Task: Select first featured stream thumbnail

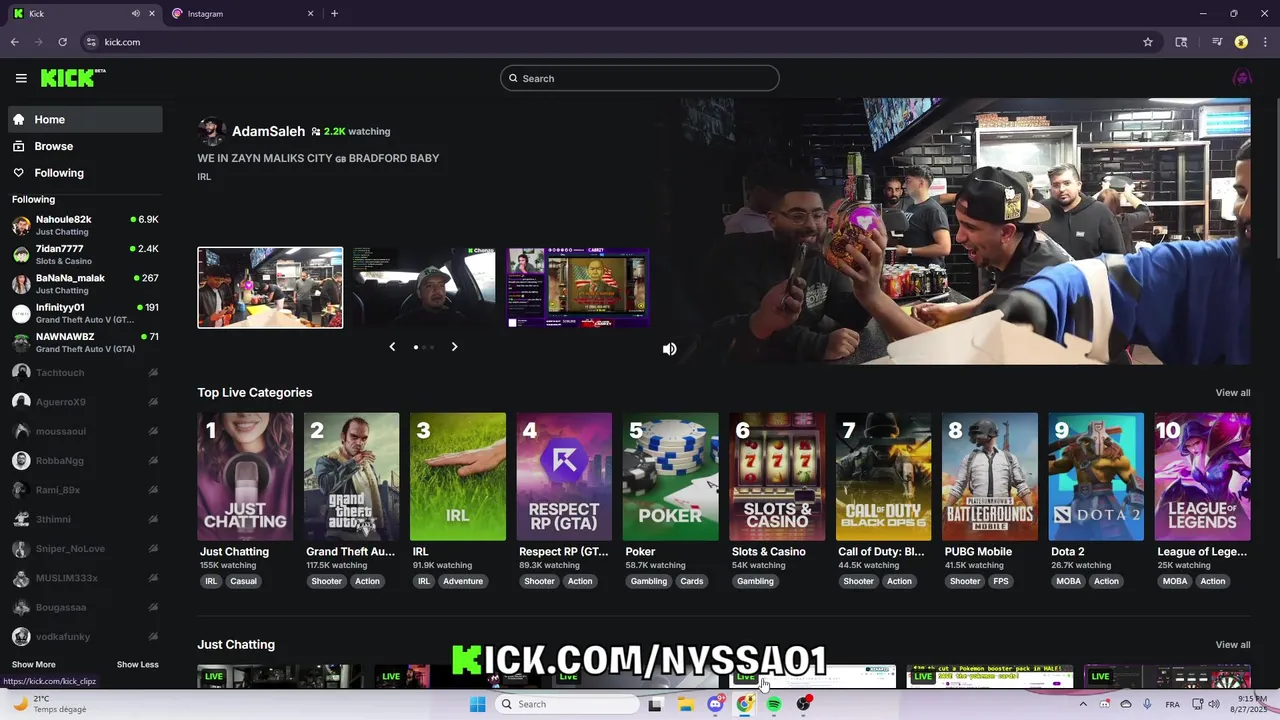Action: coord(270,288)
